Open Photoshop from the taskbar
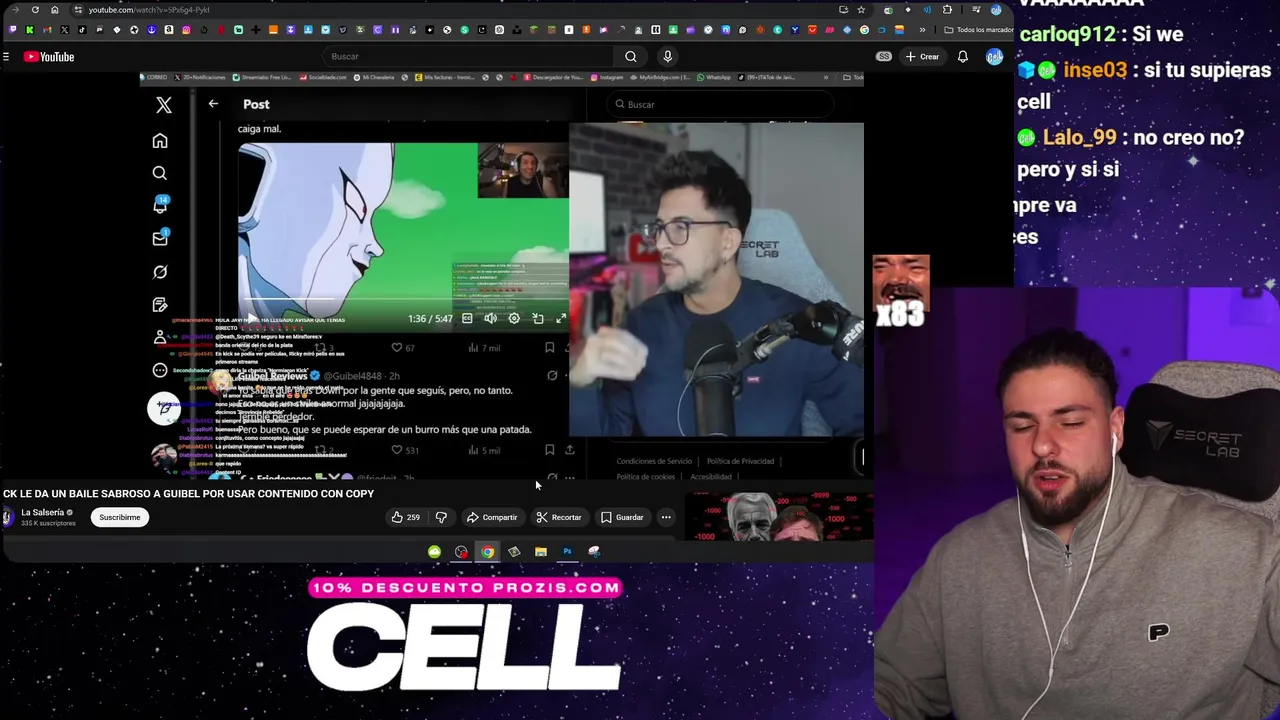This screenshot has width=1280, height=720. tap(567, 552)
